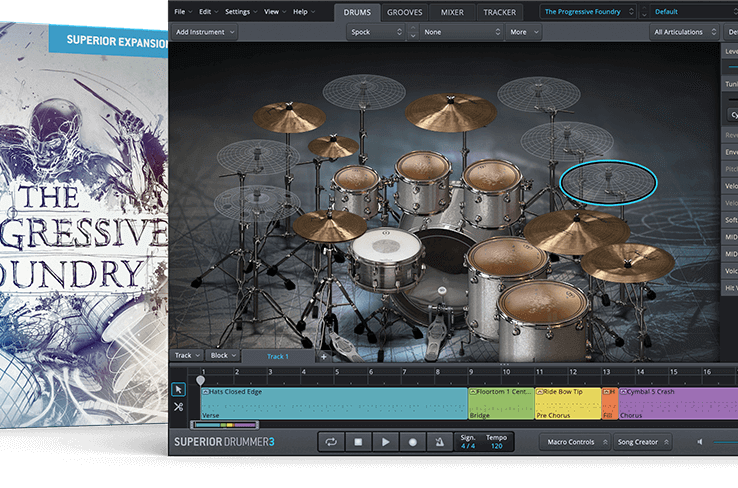Screen dimensions: 738x488
Task: Step through presets using Spock stepper arrows
Action: click(413, 32)
